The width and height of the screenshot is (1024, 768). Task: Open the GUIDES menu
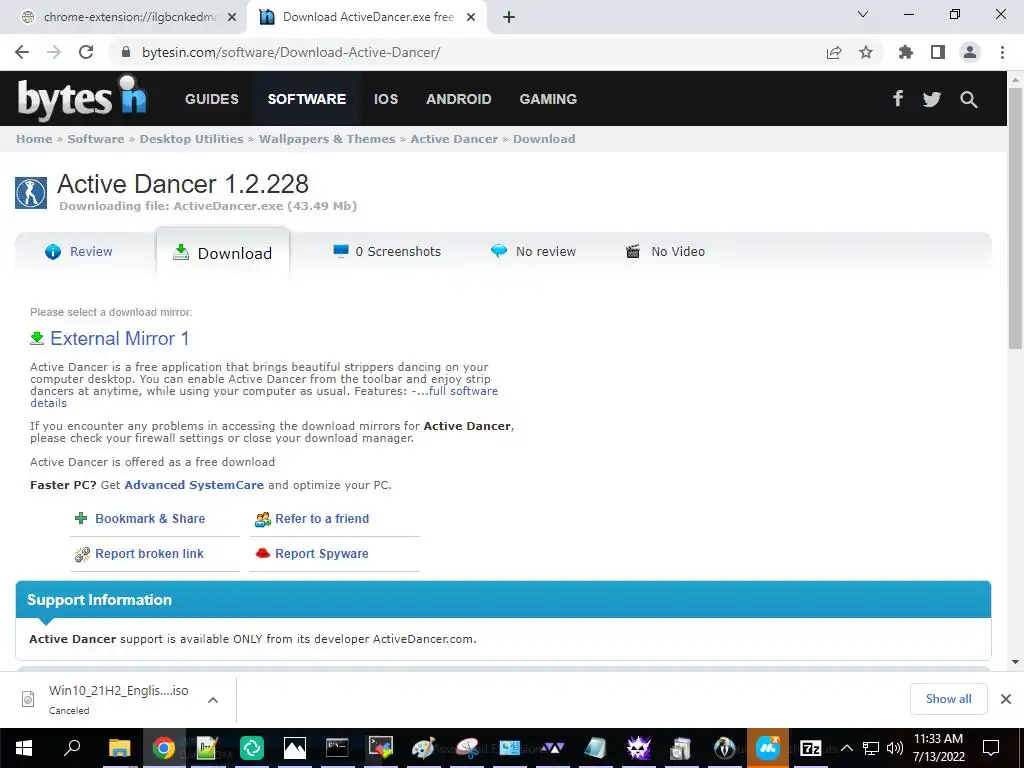coord(212,99)
